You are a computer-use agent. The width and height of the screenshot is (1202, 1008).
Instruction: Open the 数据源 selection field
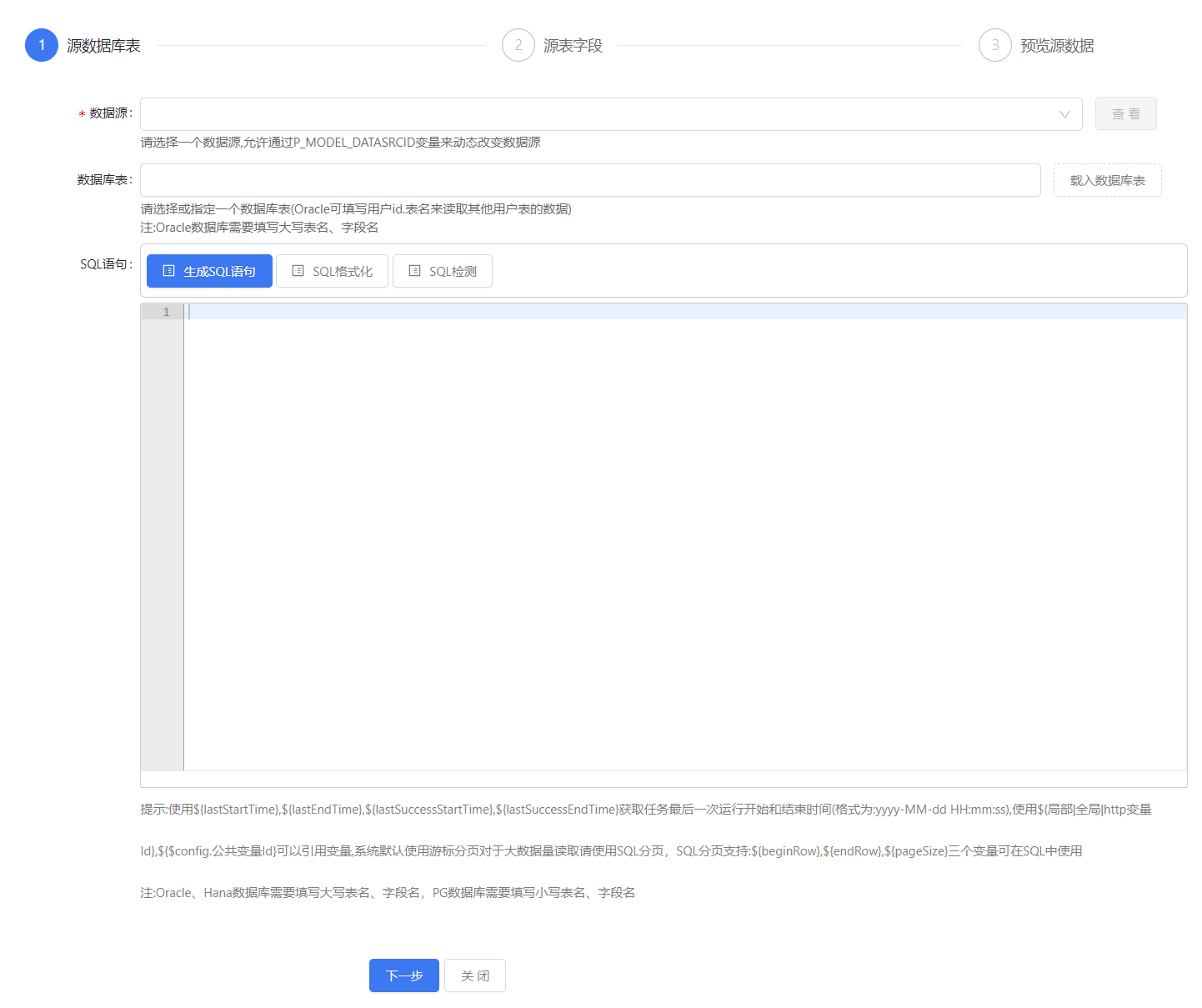600,114
